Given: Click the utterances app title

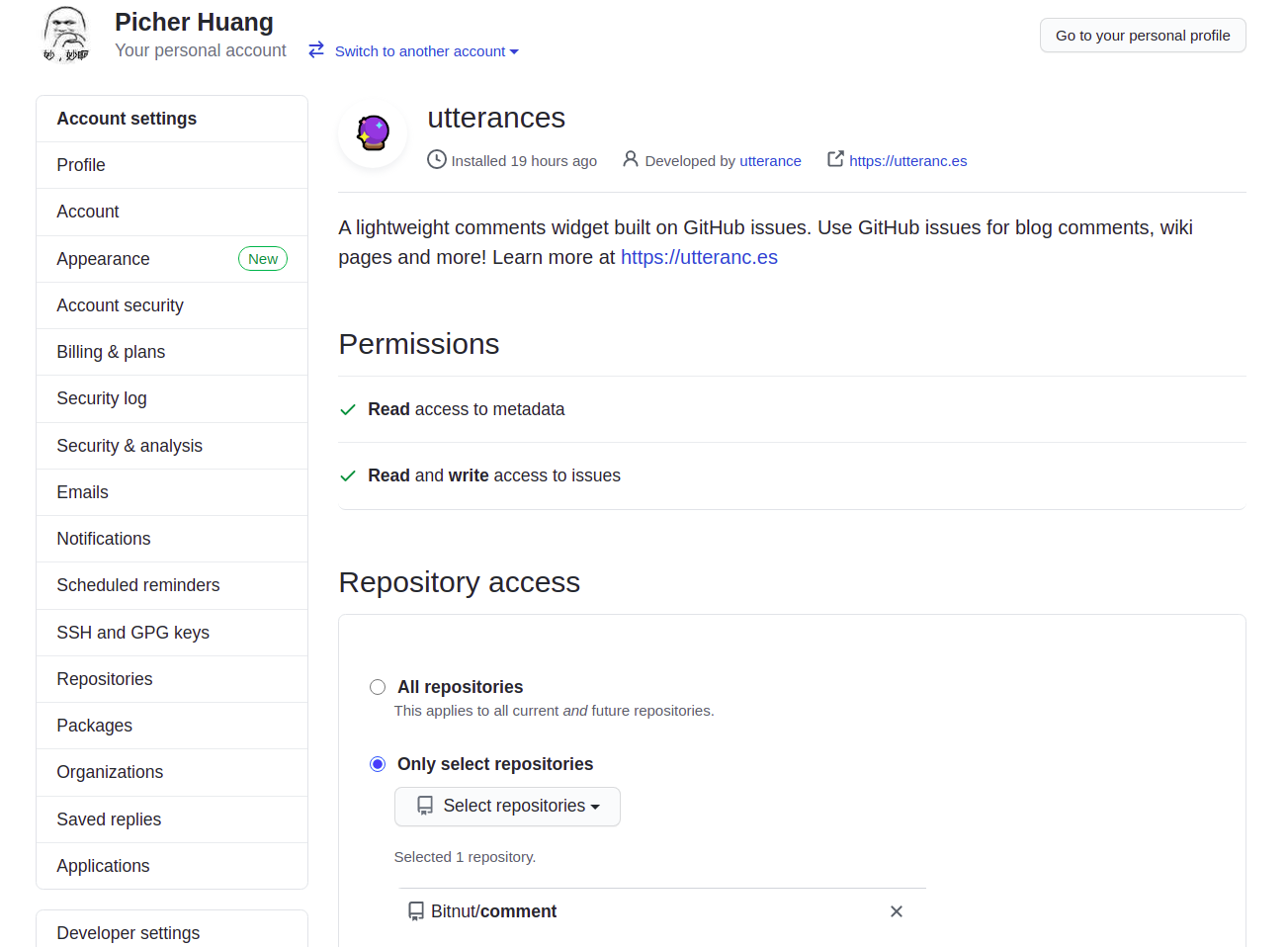Looking at the screenshot, I should click(496, 118).
